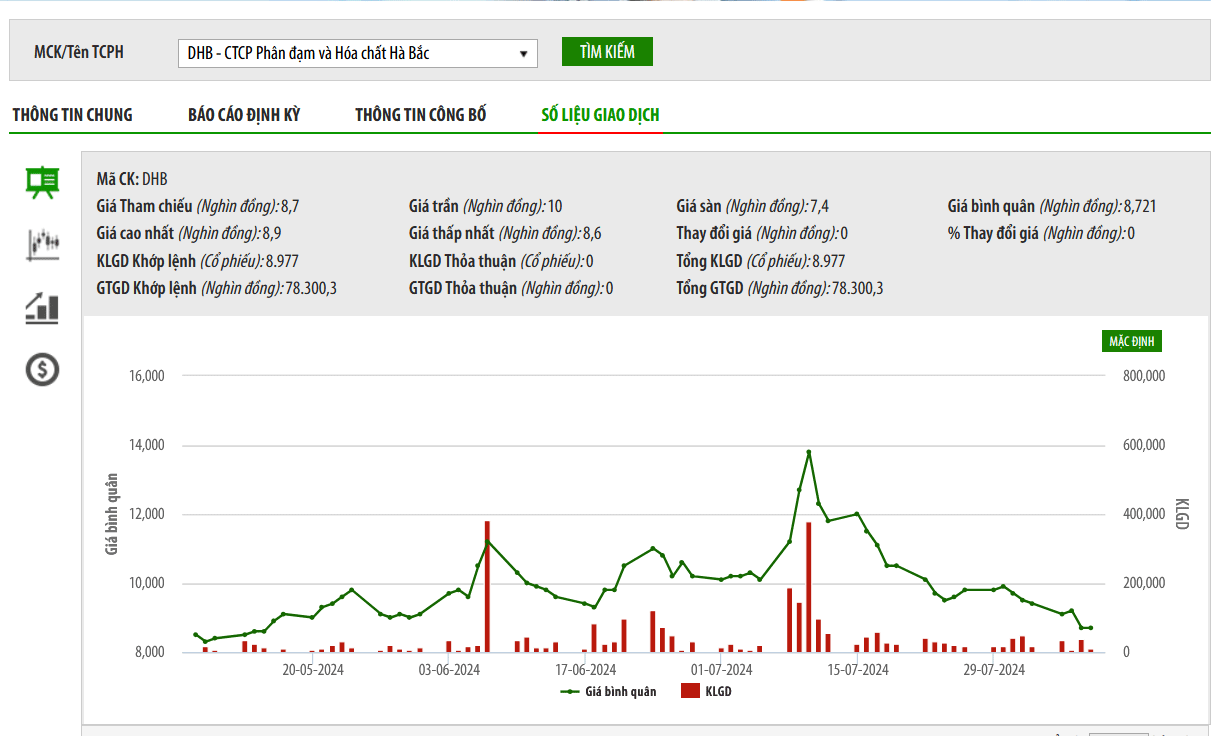Open the DHB company selection dropdown
The image size is (1211, 736).
pyautogui.click(x=356, y=53)
